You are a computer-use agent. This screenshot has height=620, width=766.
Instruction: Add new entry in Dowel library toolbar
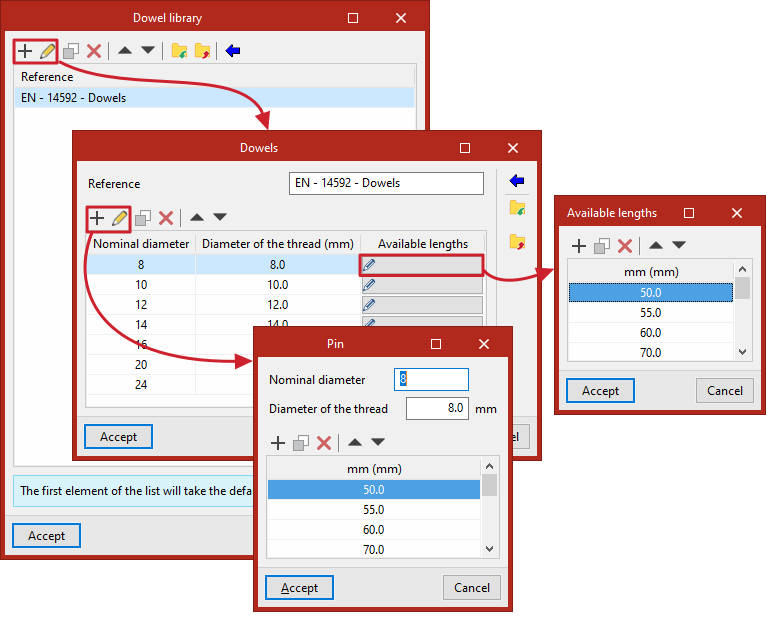pyautogui.click(x=25, y=51)
